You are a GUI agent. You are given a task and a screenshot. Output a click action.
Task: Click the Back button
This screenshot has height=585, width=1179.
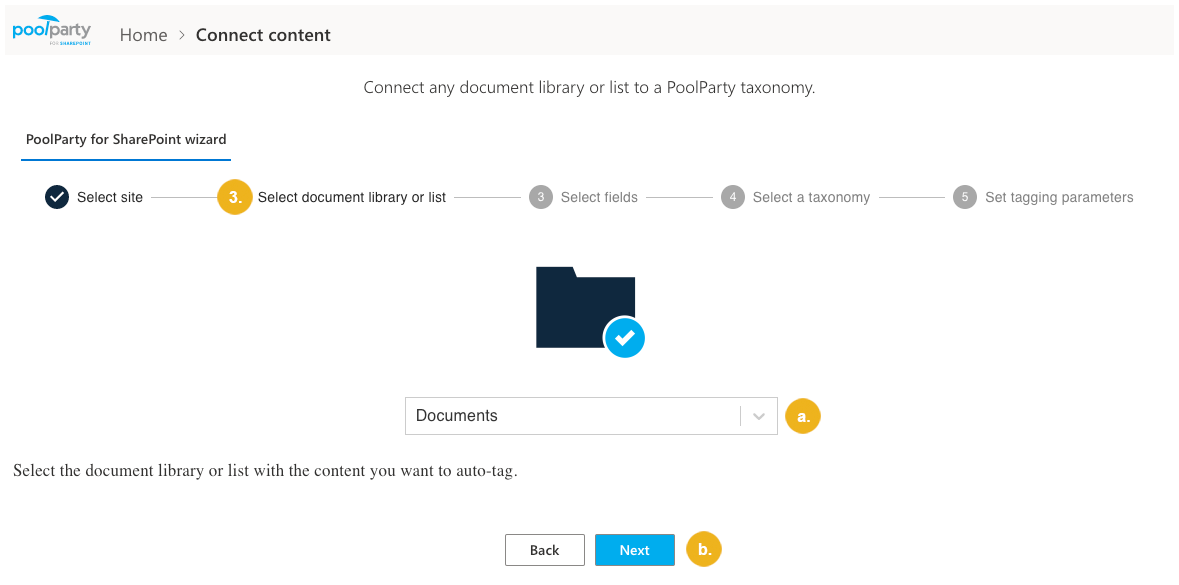point(544,550)
